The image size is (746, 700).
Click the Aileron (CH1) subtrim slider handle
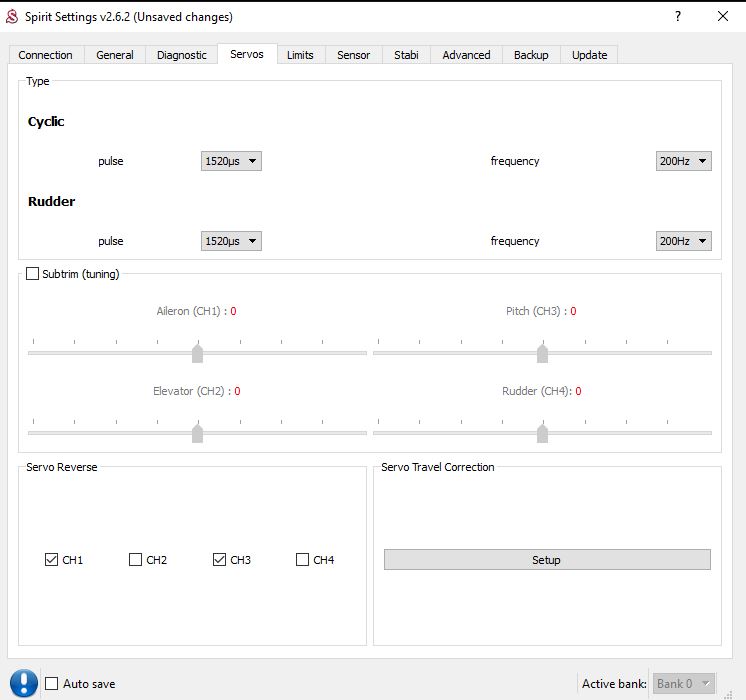pyautogui.click(x=197, y=353)
